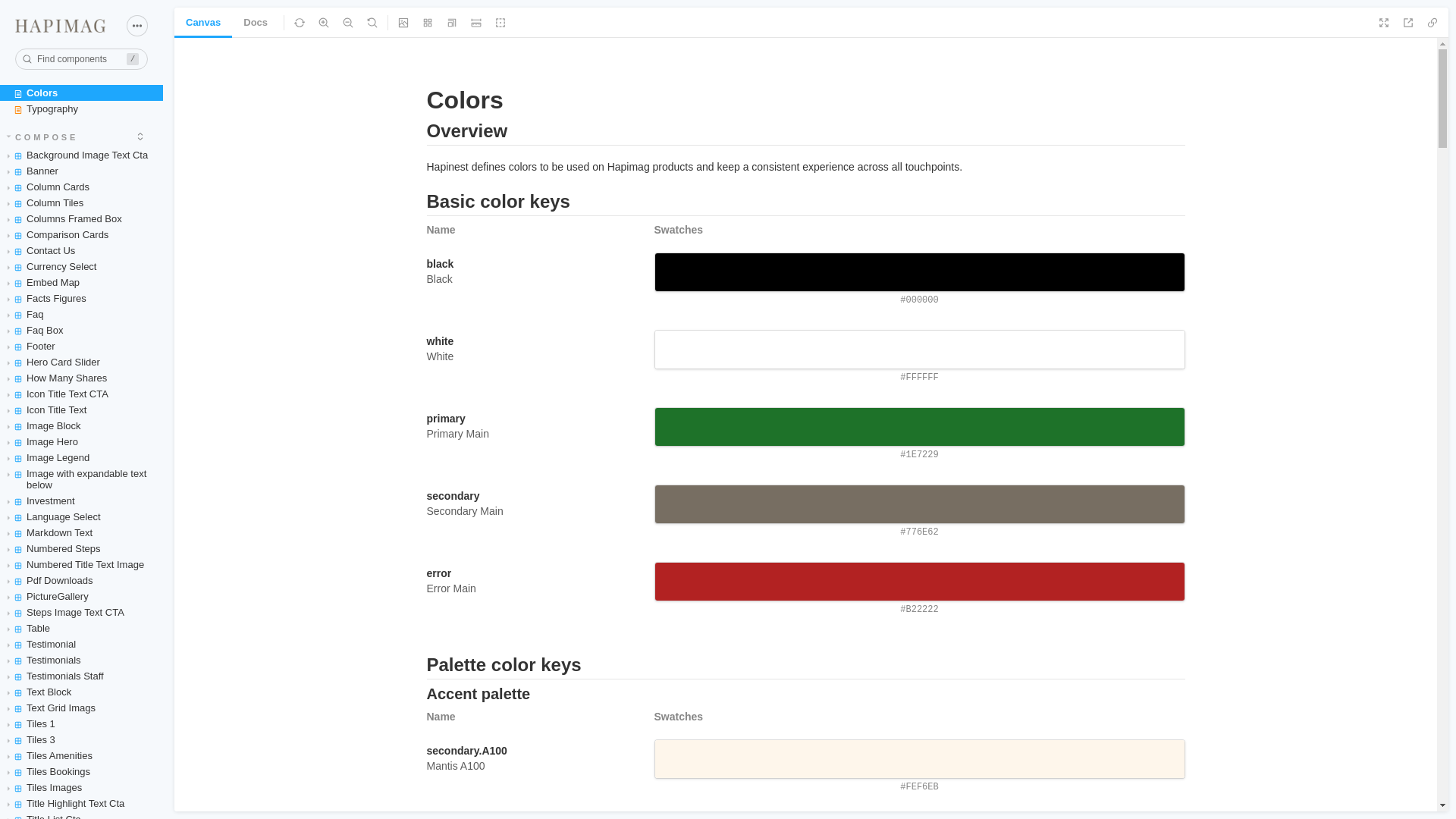
Task: Click the secondary #776E62 swatch
Action: (x=919, y=504)
